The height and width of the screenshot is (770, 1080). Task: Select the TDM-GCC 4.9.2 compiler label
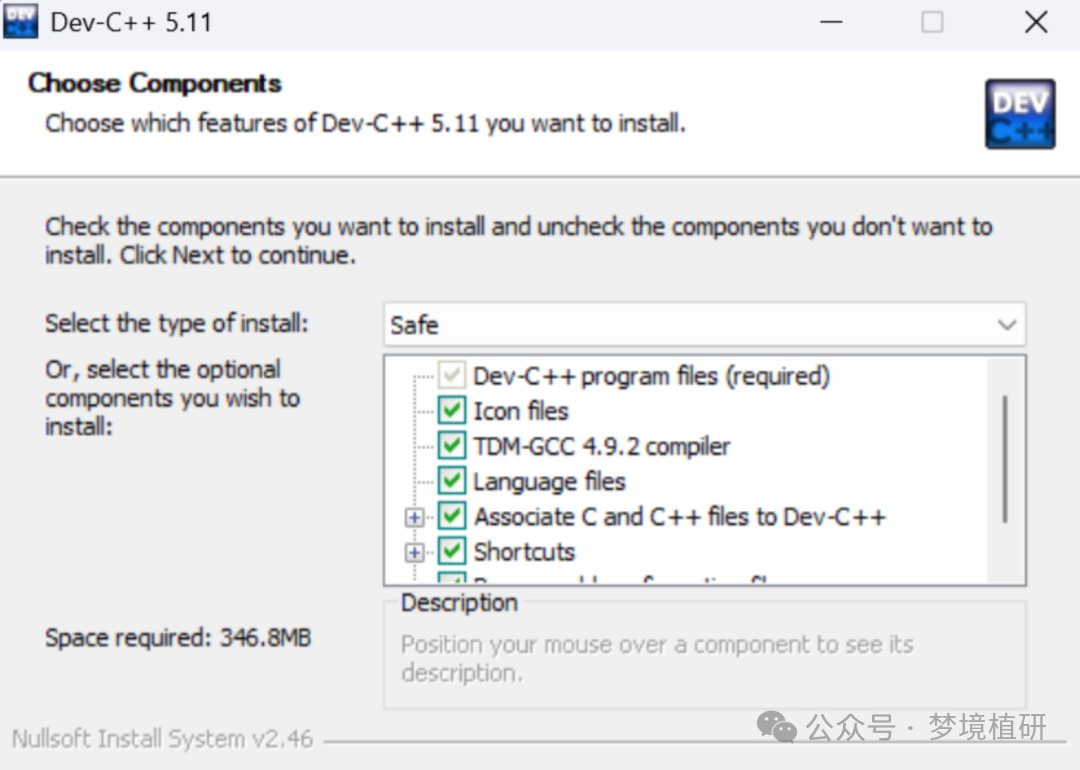(601, 446)
